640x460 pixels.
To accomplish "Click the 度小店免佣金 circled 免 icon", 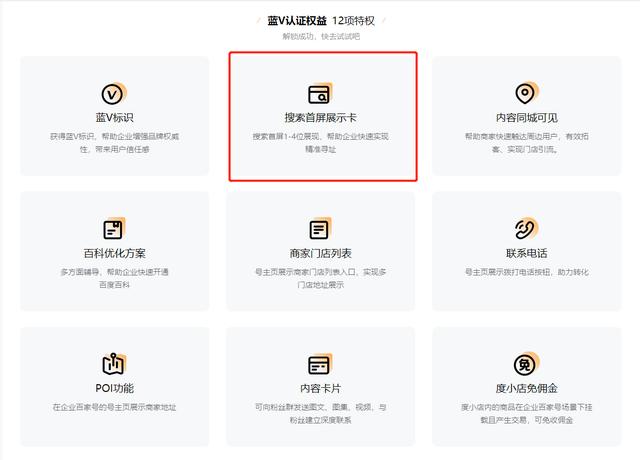I will tap(526, 363).
